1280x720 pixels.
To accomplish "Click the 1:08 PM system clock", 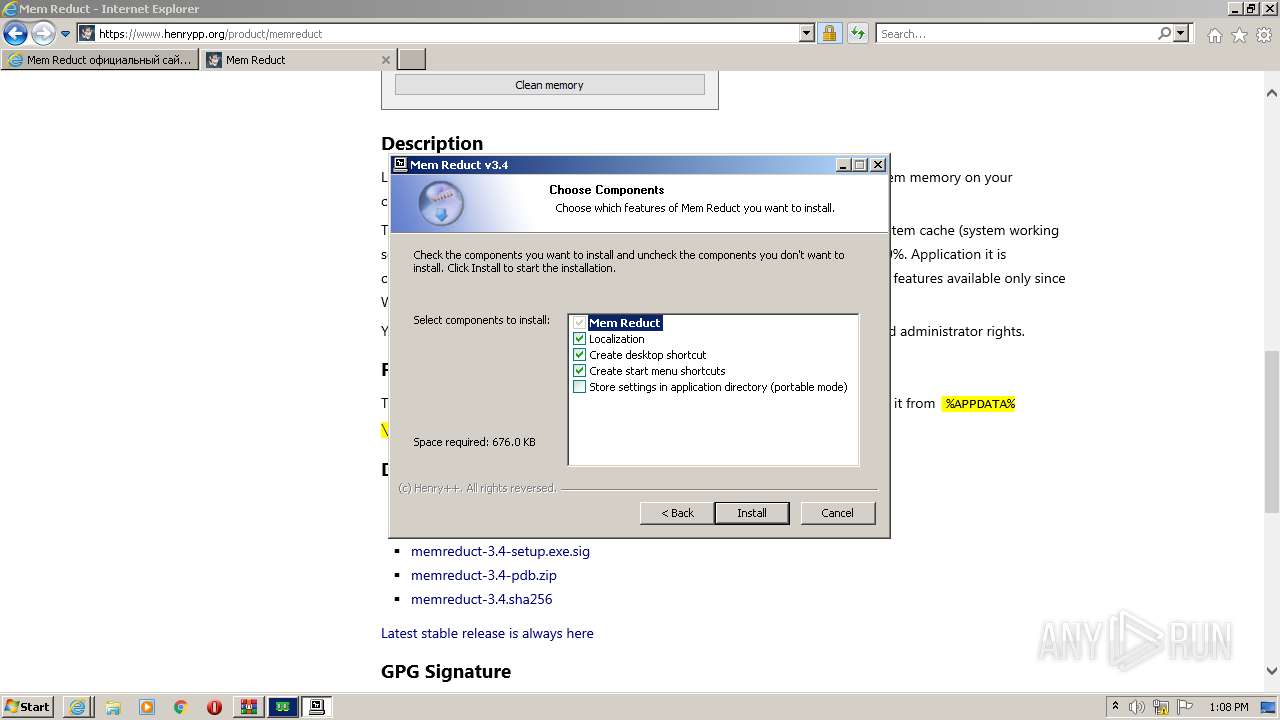I will 1229,707.
